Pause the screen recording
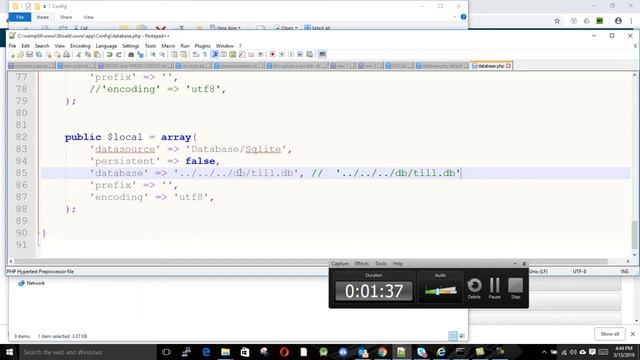640x360 pixels. tap(494, 288)
